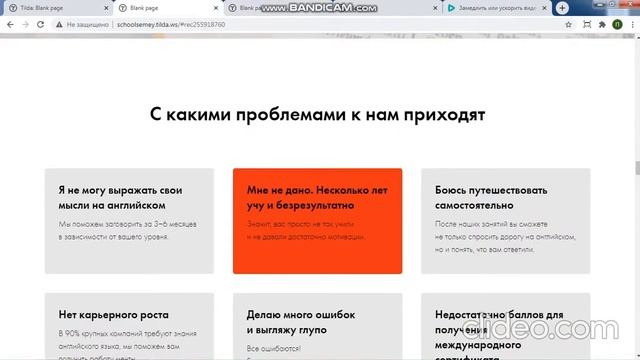Click the 'Я не могу выражать свои мысли' card

(x=129, y=221)
